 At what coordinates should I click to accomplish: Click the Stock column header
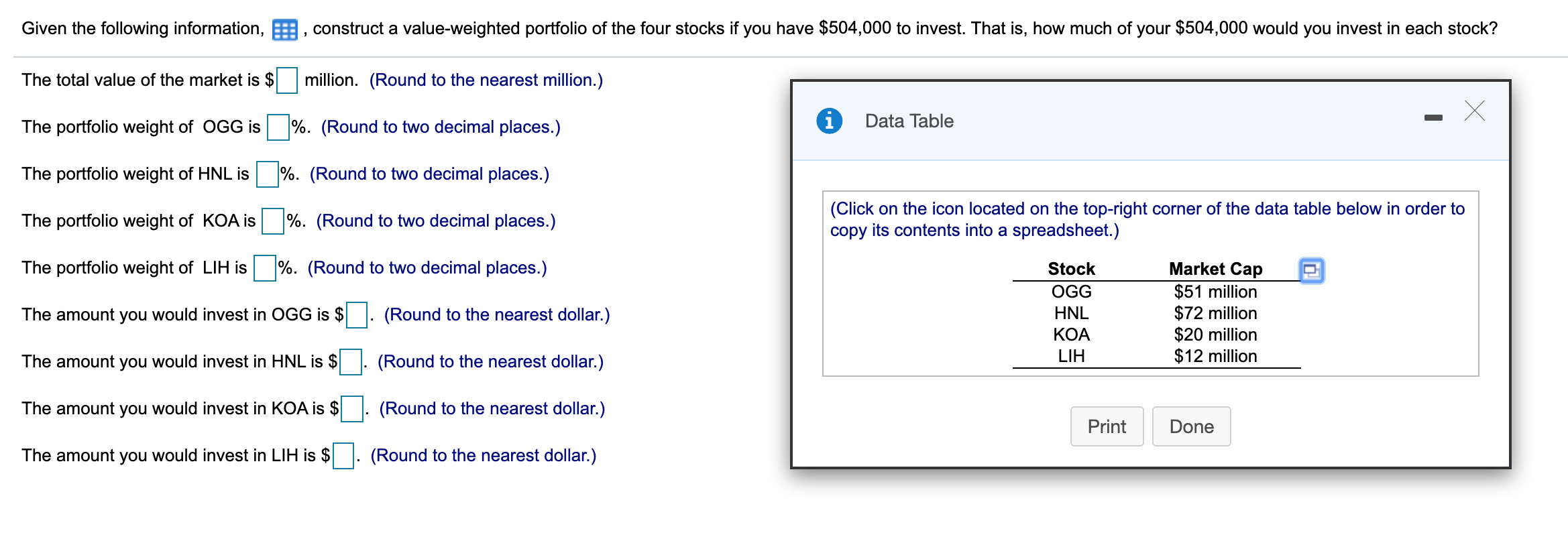click(x=1071, y=269)
